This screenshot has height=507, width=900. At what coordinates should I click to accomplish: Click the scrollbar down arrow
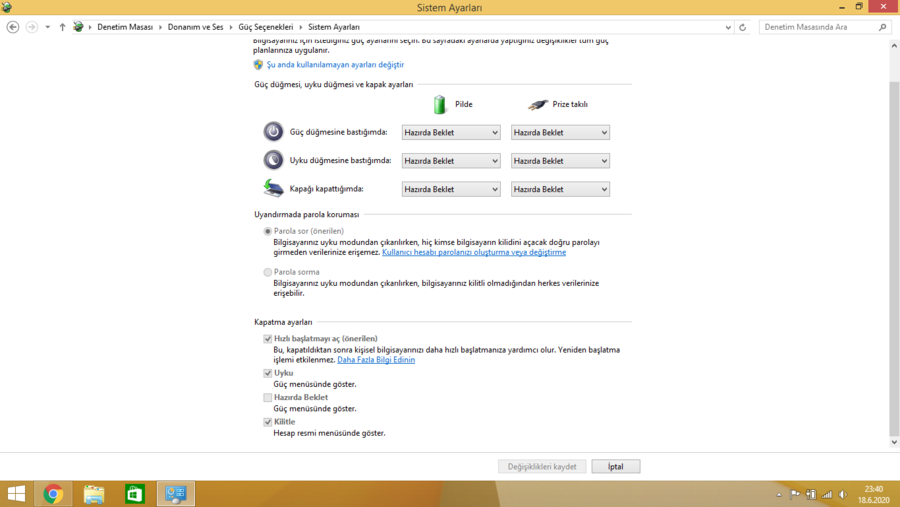click(x=894, y=442)
